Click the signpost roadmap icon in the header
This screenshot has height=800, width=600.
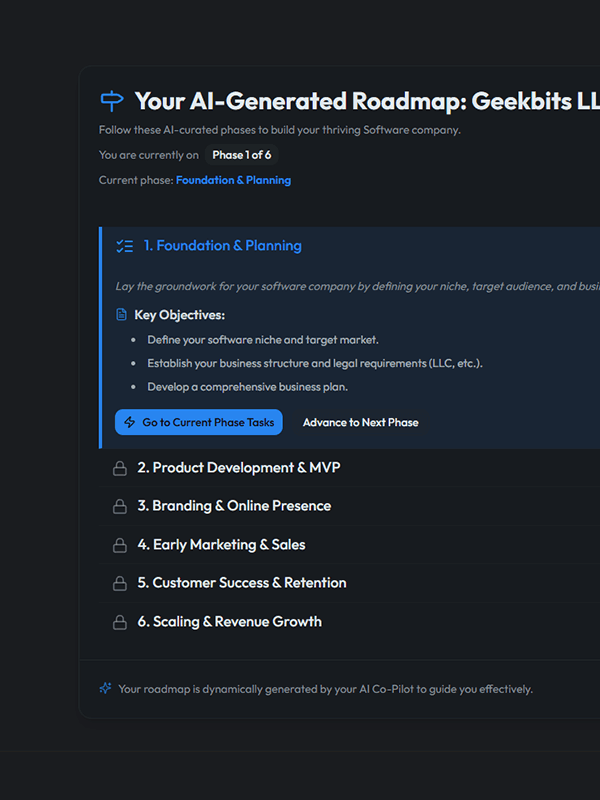tap(112, 100)
